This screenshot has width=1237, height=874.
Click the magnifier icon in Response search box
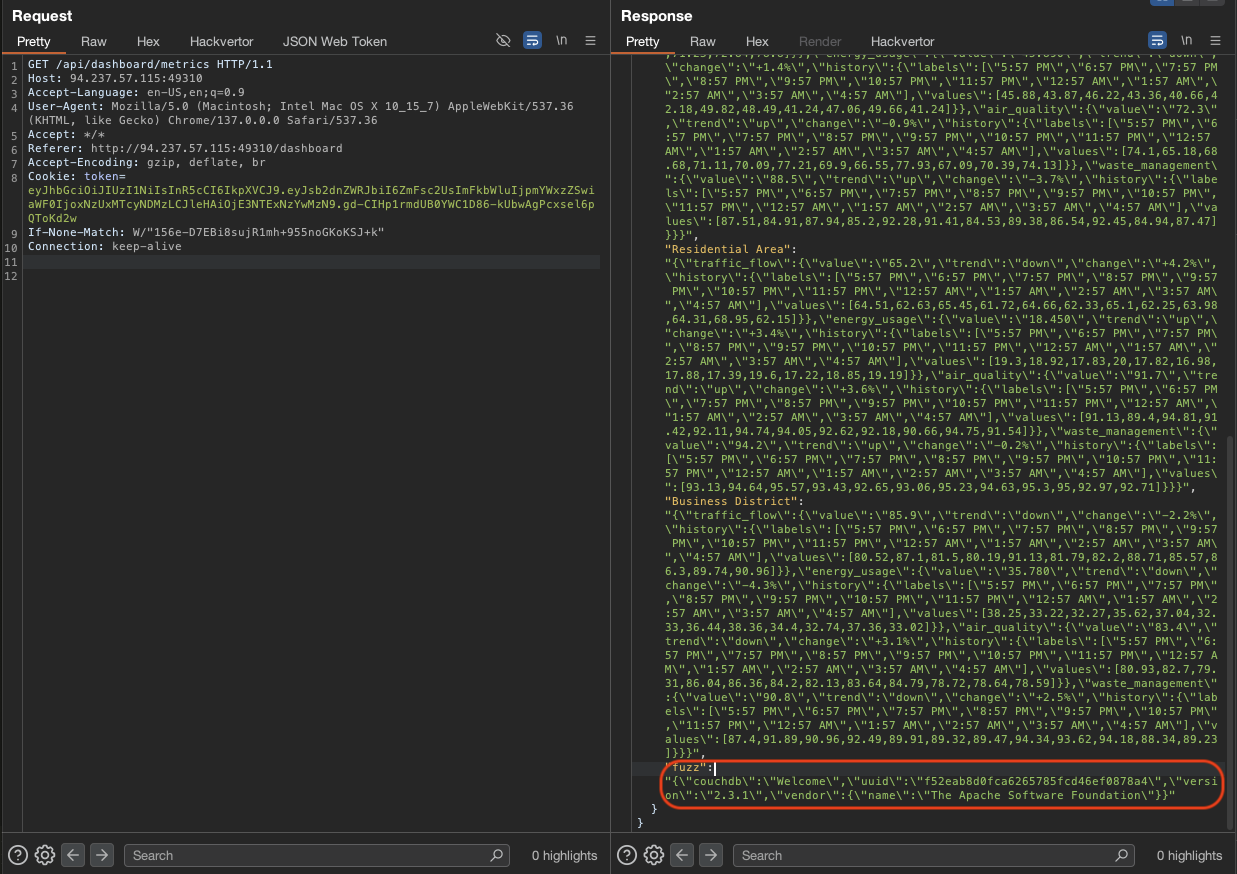(1121, 855)
